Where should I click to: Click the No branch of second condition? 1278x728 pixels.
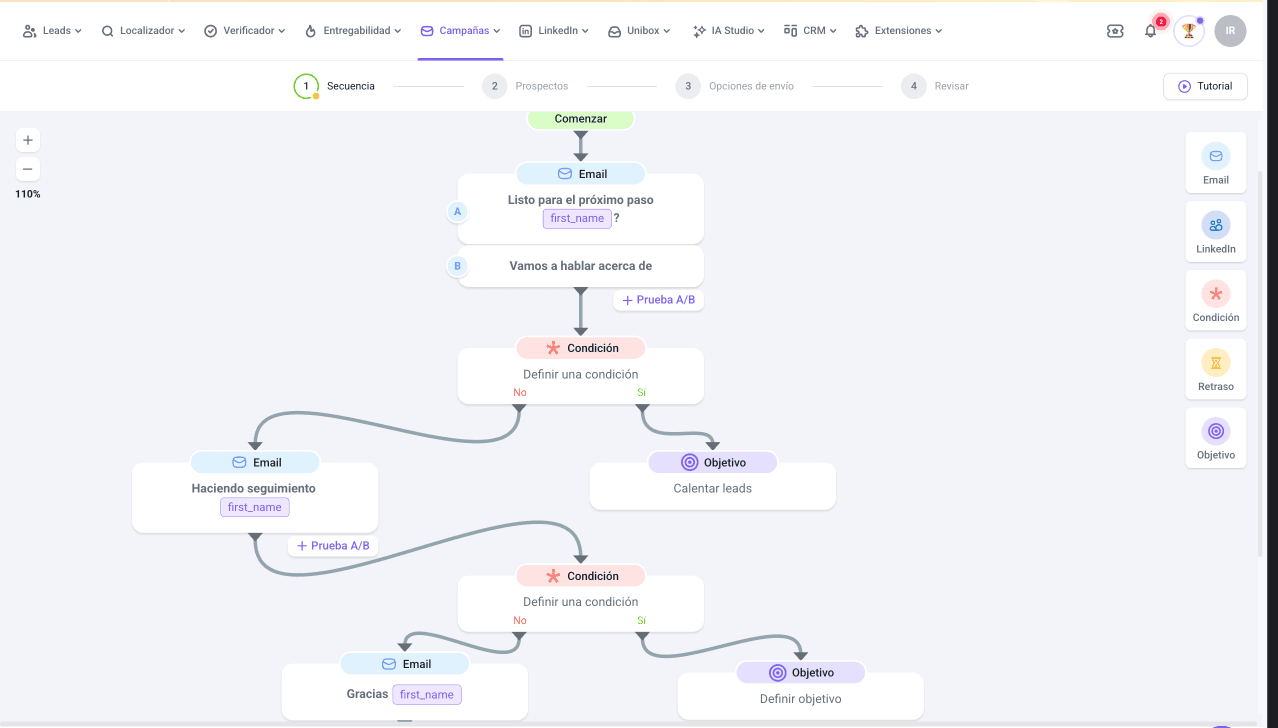(x=520, y=621)
